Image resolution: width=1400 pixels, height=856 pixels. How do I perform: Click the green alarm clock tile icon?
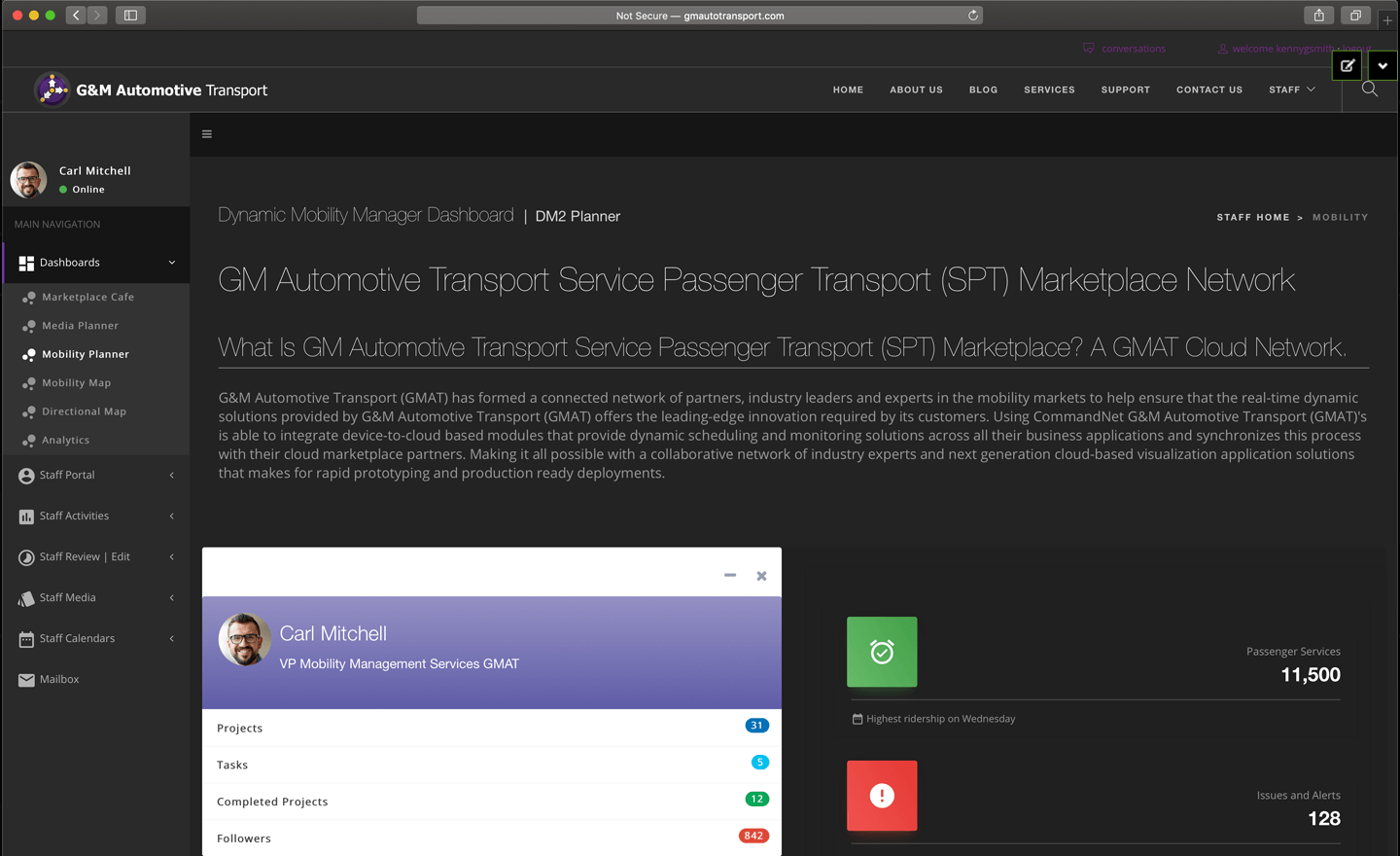pos(882,652)
